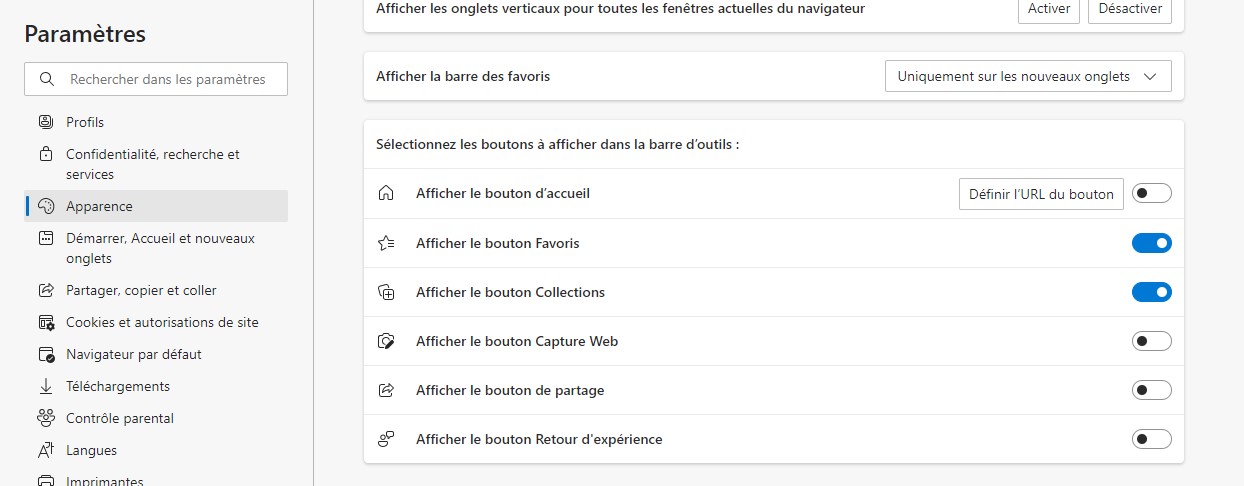
Task: Click Définir l'URL du bouton
Action: (1041, 194)
